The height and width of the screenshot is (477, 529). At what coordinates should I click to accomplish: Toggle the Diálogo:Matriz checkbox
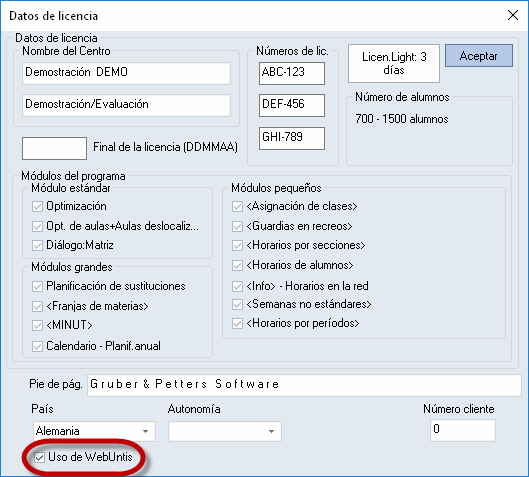coord(37,245)
